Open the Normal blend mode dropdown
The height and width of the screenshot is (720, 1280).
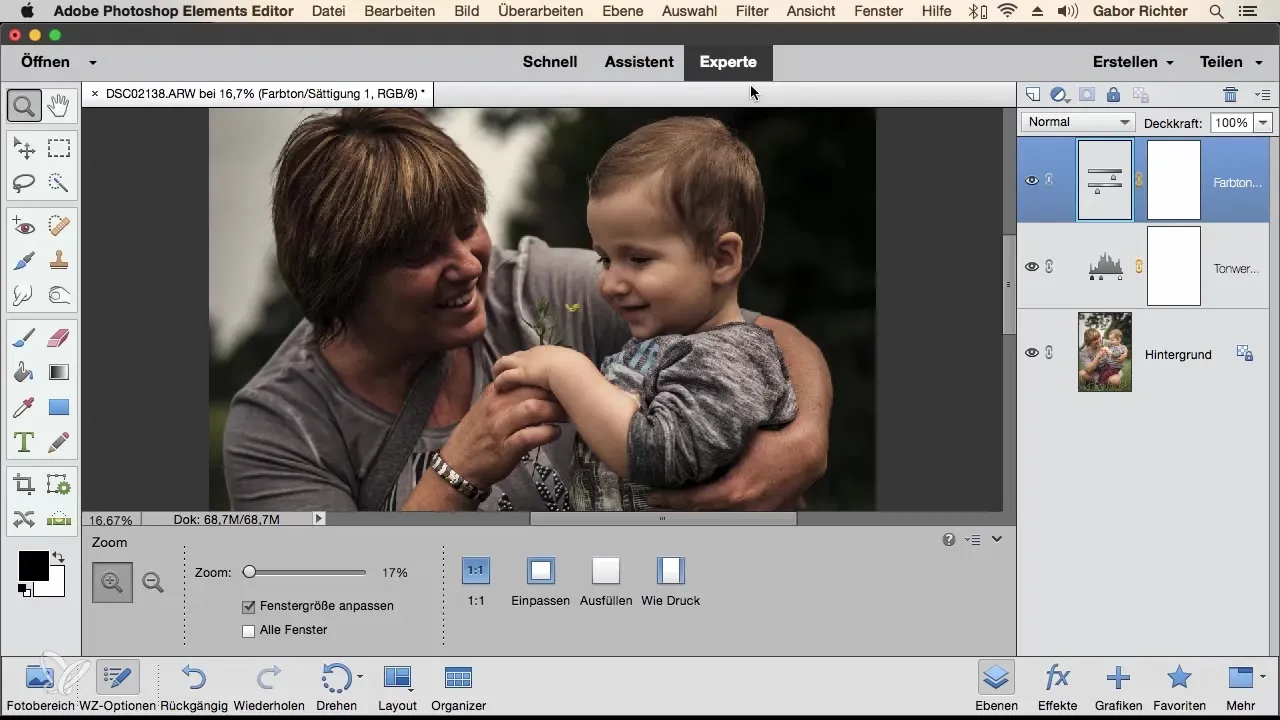(1077, 122)
